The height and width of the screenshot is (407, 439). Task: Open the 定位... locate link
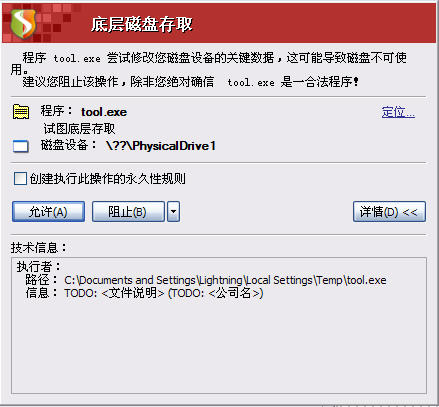[398, 112]
